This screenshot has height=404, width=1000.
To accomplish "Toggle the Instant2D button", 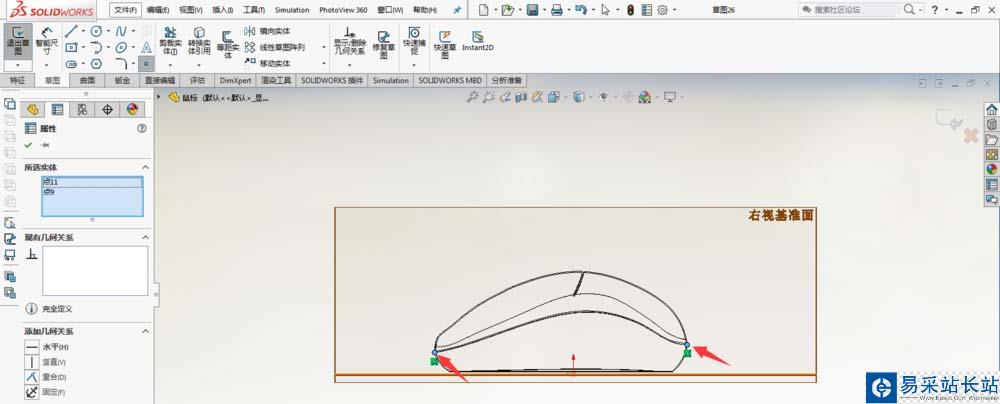I will coord(478,41).
